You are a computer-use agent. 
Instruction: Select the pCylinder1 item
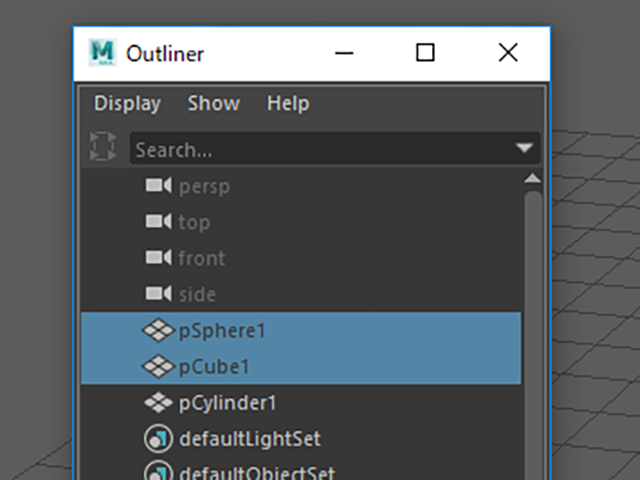tap(301, 402)
